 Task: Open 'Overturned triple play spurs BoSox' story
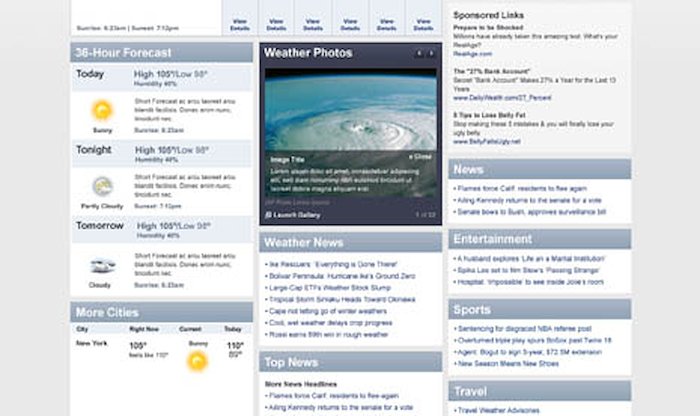[x=534, y=340]
